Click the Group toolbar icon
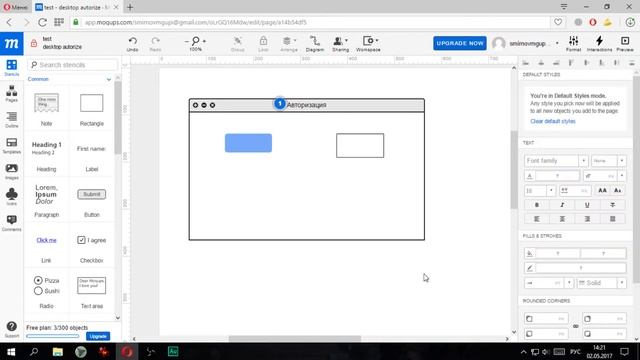The height and width of the screenshot is (360, 640). point(238,43)
